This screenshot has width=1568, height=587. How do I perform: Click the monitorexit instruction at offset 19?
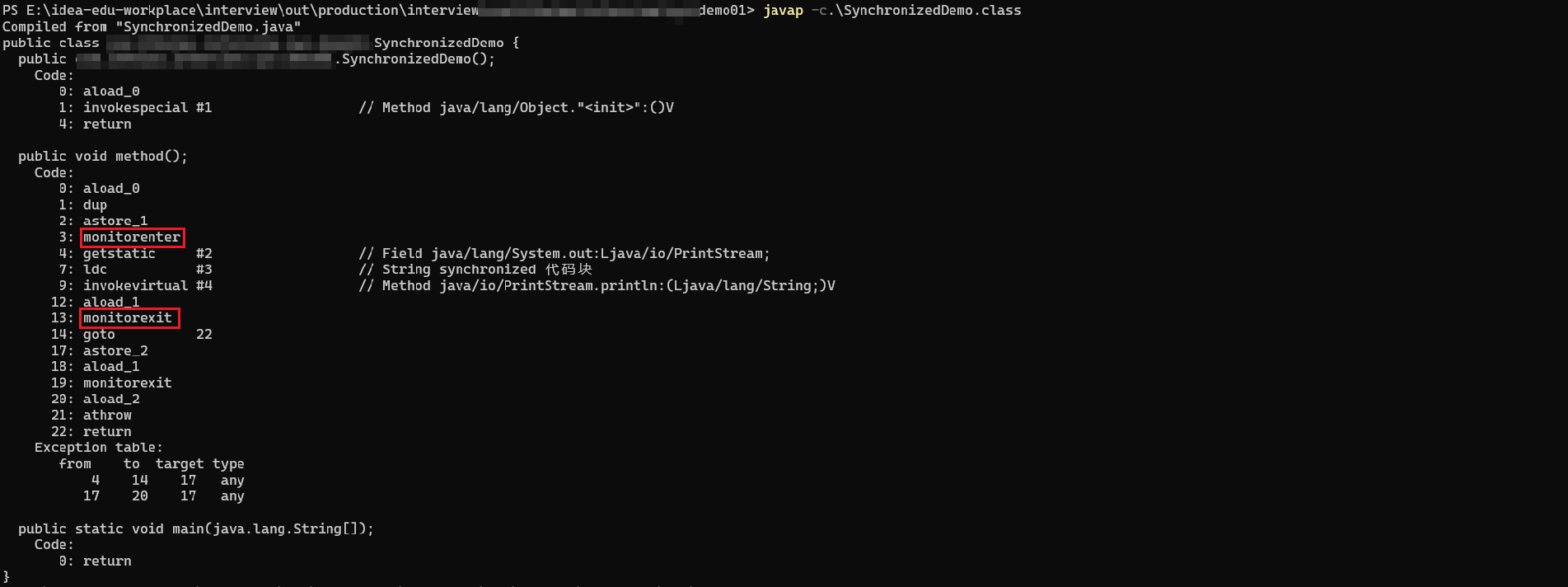click(x=127, y=383)
